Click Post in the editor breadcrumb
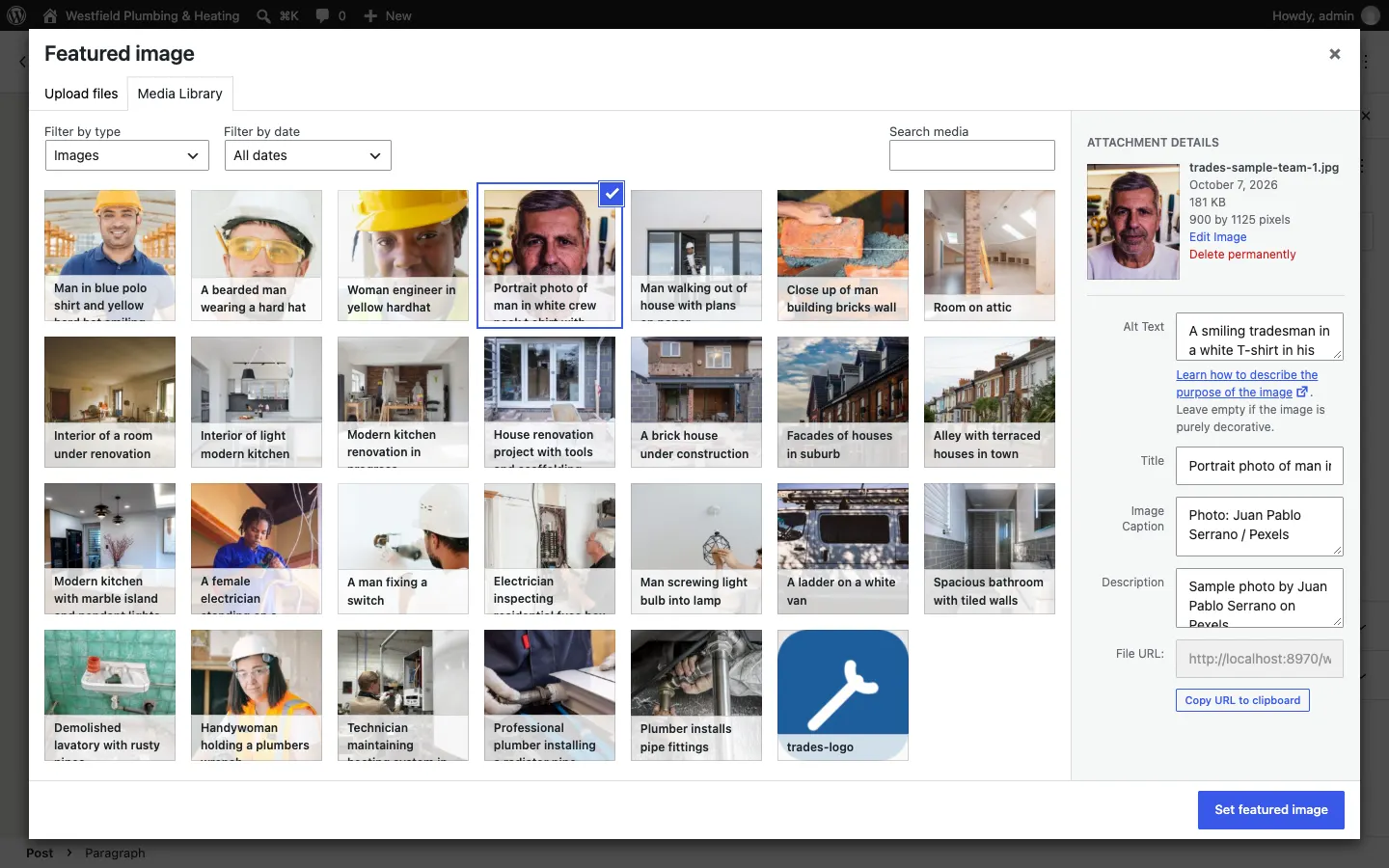1389x868 pixels. [x=40, y=853]
